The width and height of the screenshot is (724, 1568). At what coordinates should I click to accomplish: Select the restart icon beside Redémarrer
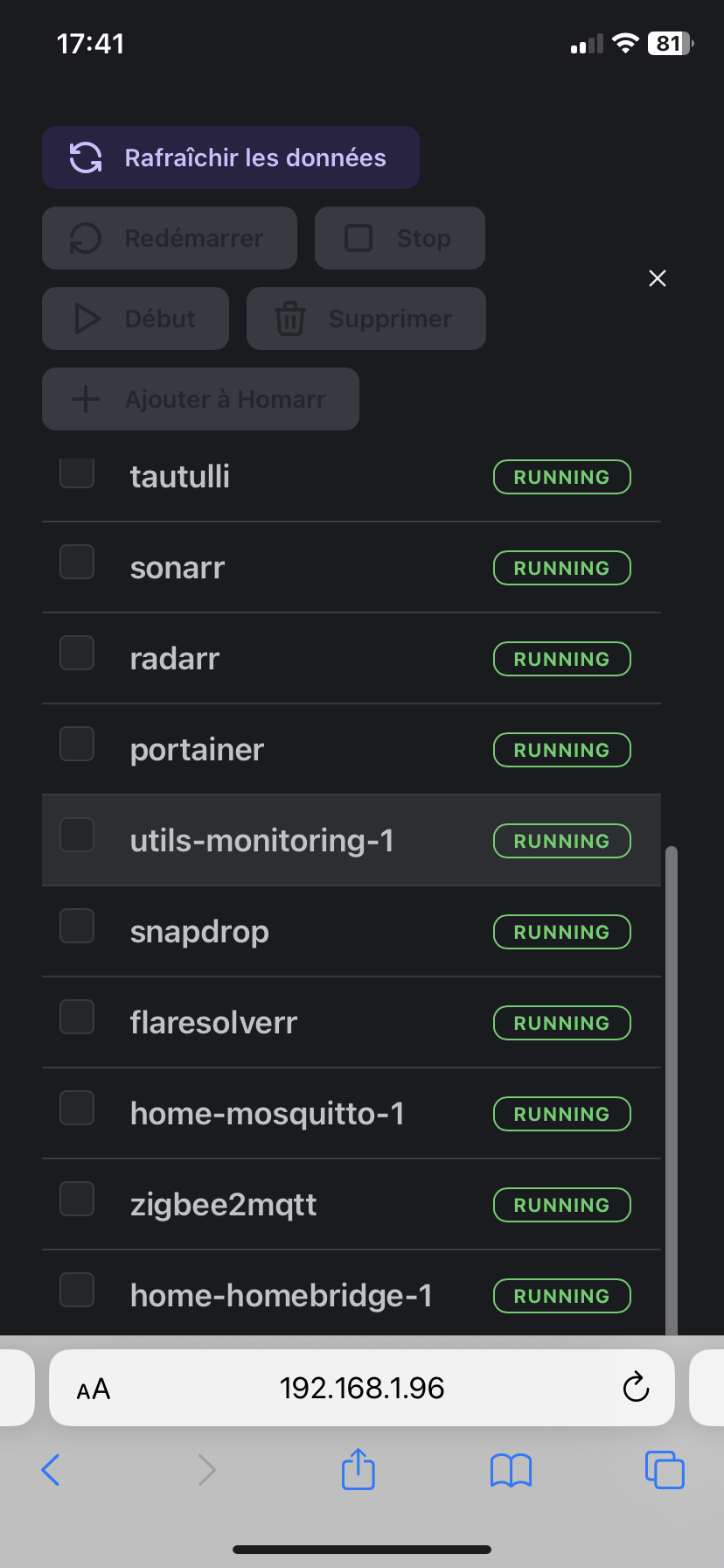(x=85, y=238)
